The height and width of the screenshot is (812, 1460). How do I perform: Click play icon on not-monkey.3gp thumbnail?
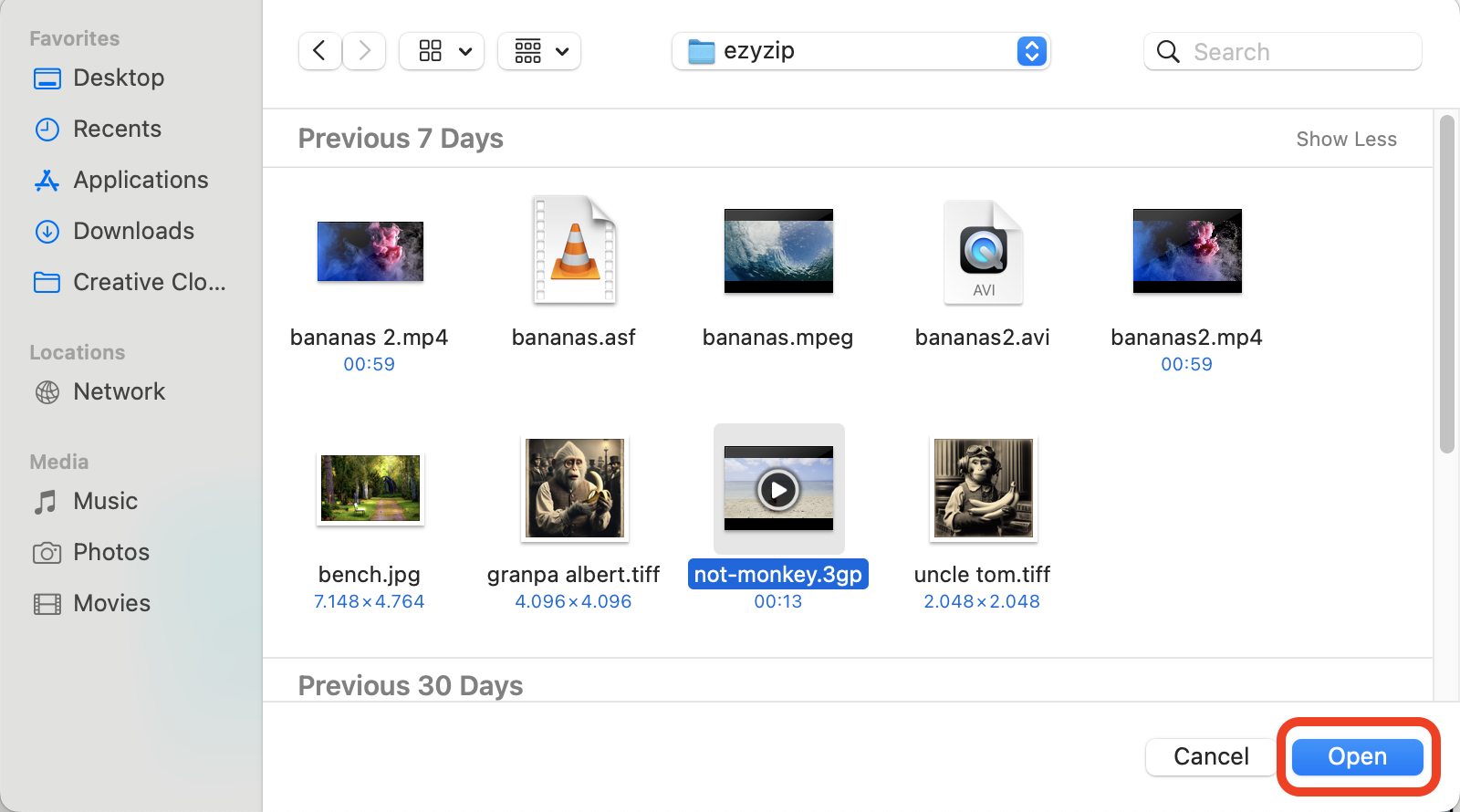coord(778,490)
